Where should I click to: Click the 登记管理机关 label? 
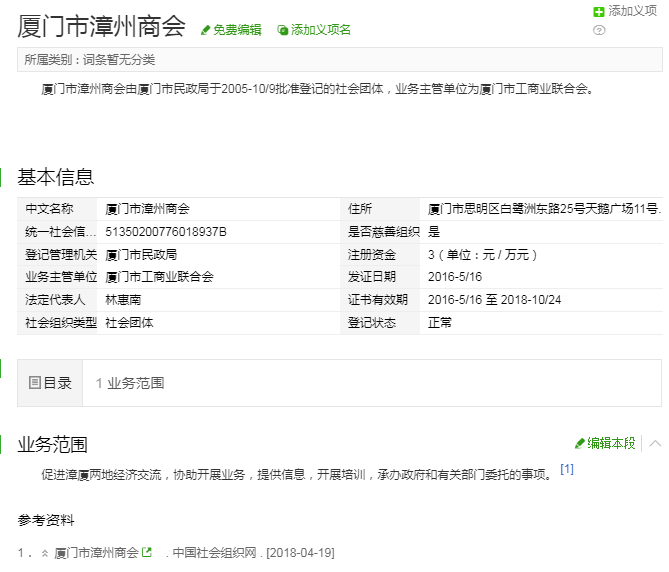click(x=61, y=255)
